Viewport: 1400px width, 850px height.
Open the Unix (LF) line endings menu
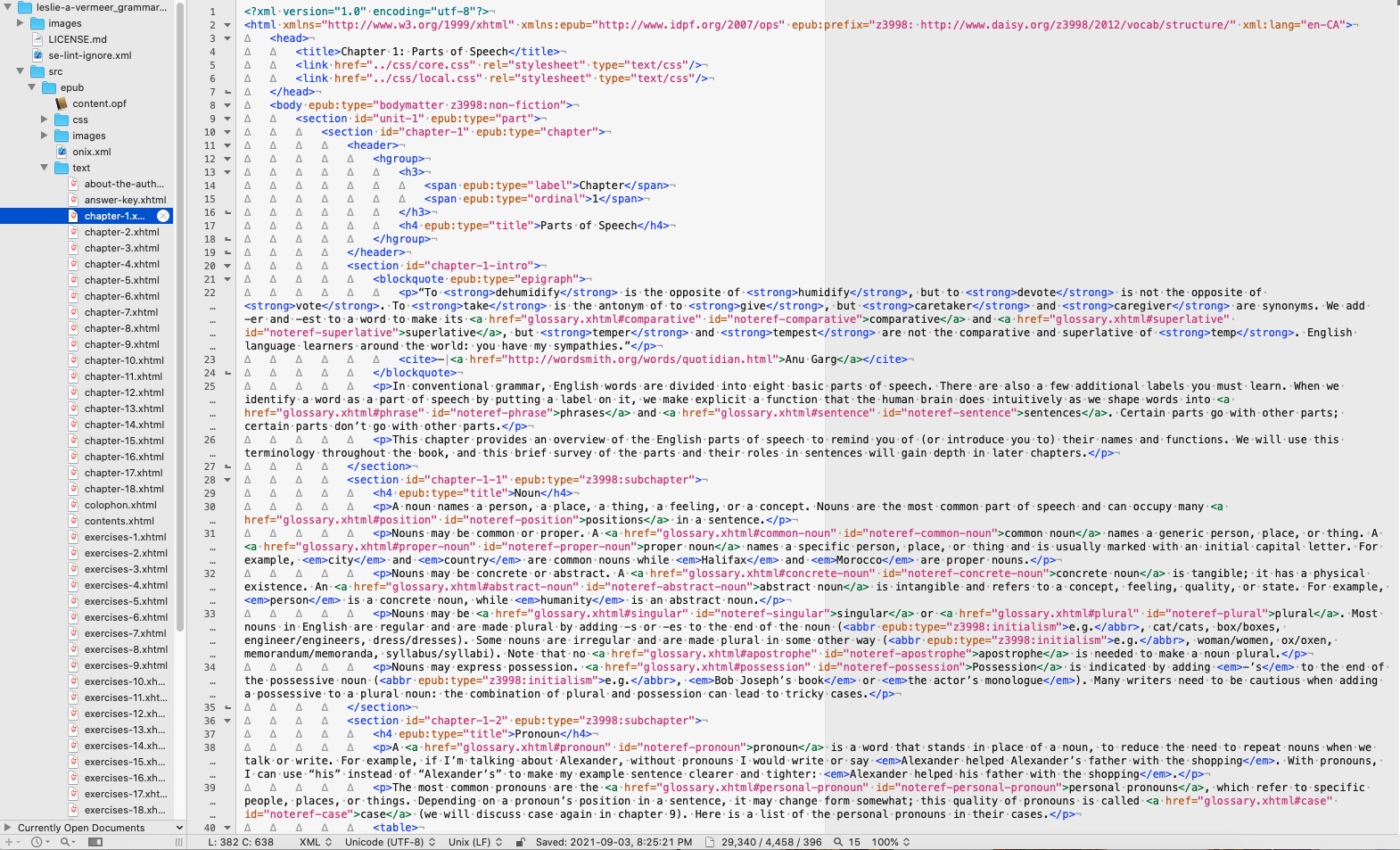(475, 842)
